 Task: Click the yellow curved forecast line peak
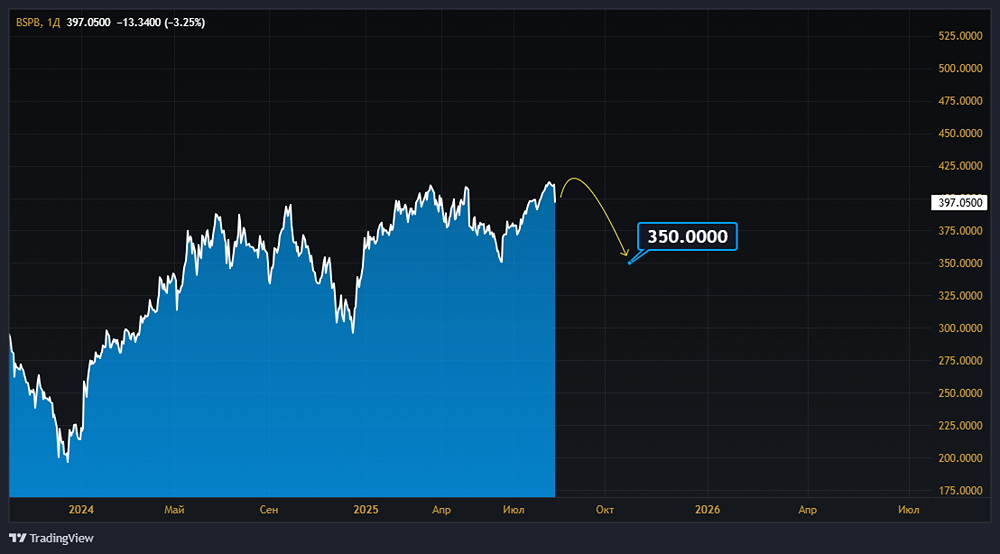pos(574,179)
